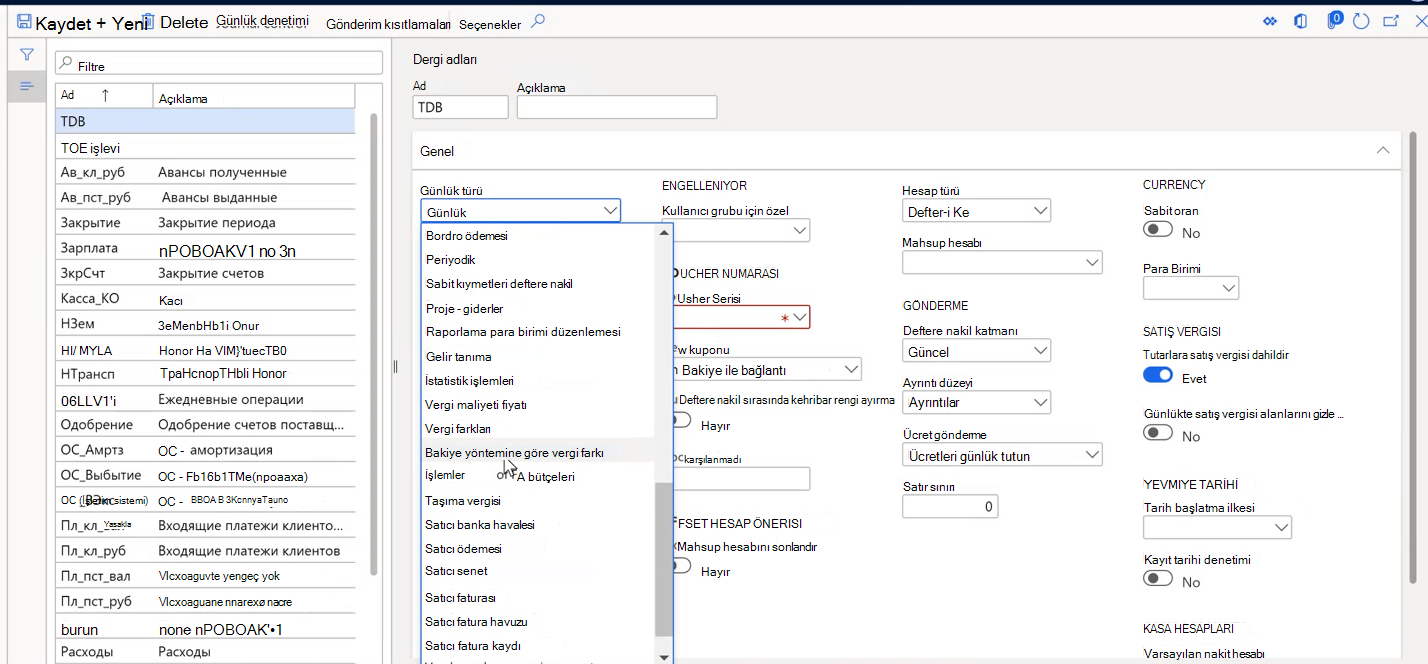Screen dimensions: 1428x664
Task: Click the Filtre search field
Action: [219, 63]
